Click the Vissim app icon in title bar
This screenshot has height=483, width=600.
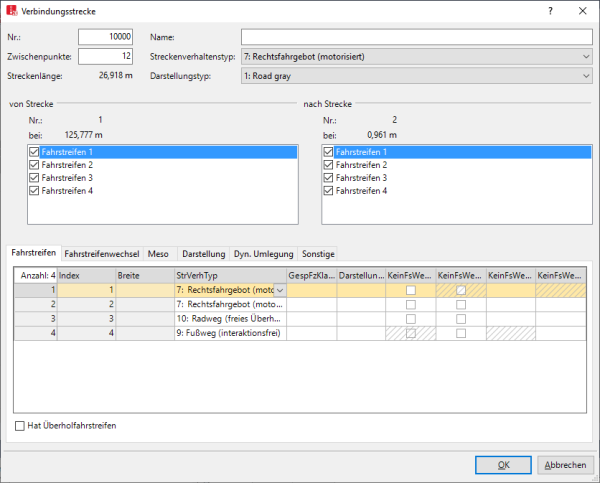tap(12, 10)
